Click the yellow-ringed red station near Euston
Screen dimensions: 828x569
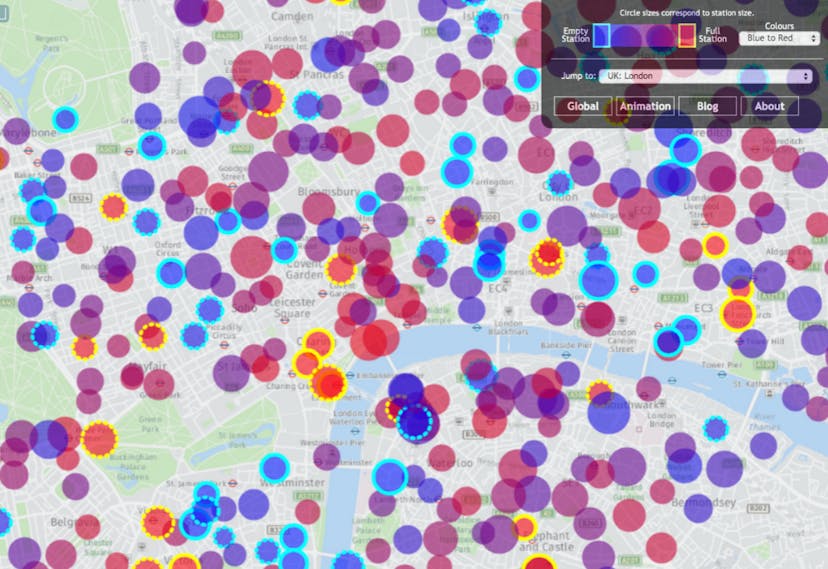coord(267,98)
